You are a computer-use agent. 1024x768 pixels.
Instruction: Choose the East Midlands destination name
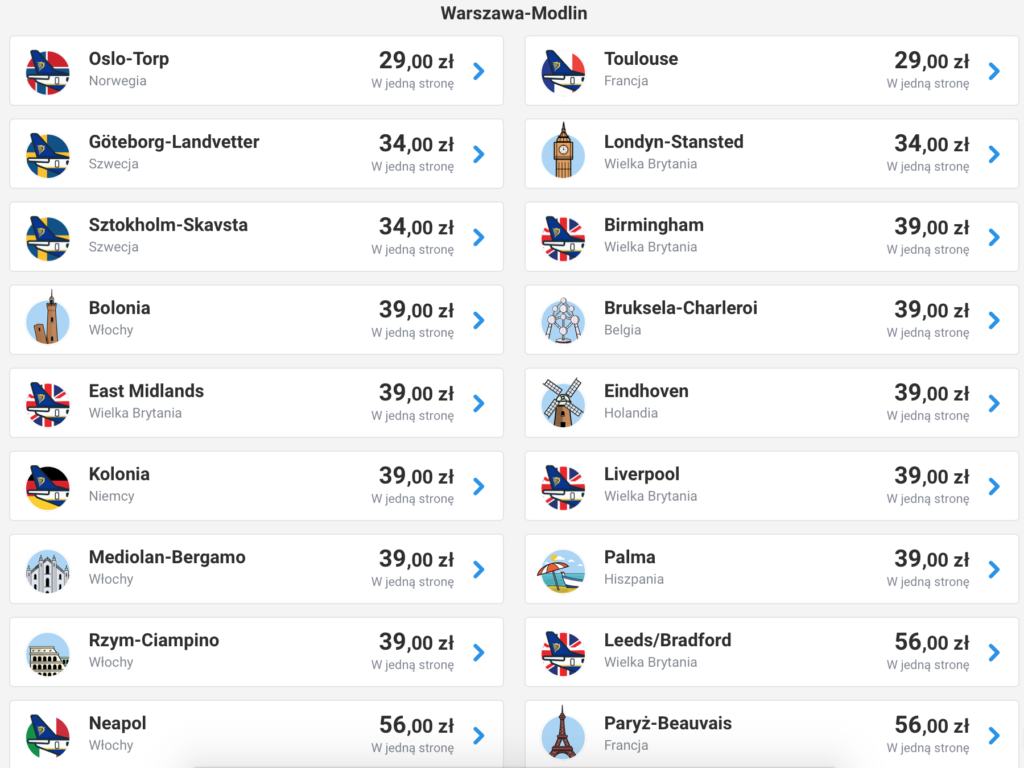click(146, 391)
